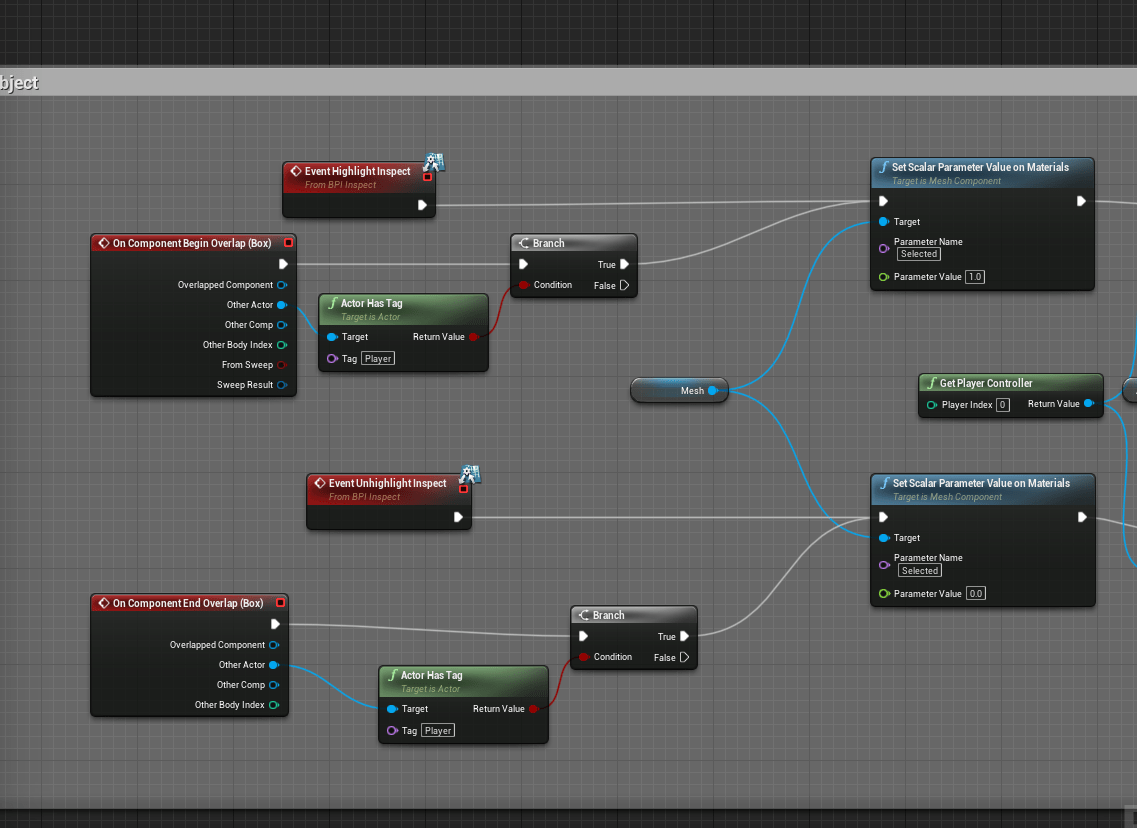
Task: Click the Overlapped Component pin on Begin Overlap node
Action: (282, 285)
